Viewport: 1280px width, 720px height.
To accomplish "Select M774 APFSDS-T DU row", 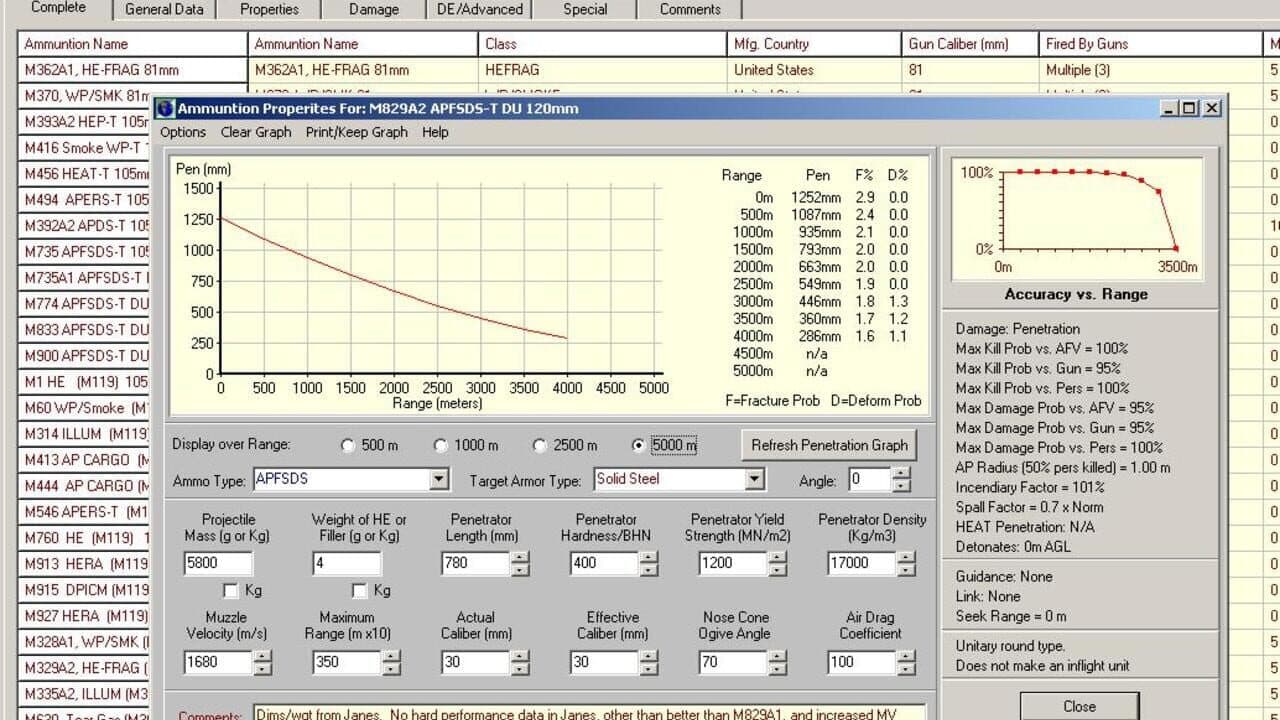I will [86, 304].
